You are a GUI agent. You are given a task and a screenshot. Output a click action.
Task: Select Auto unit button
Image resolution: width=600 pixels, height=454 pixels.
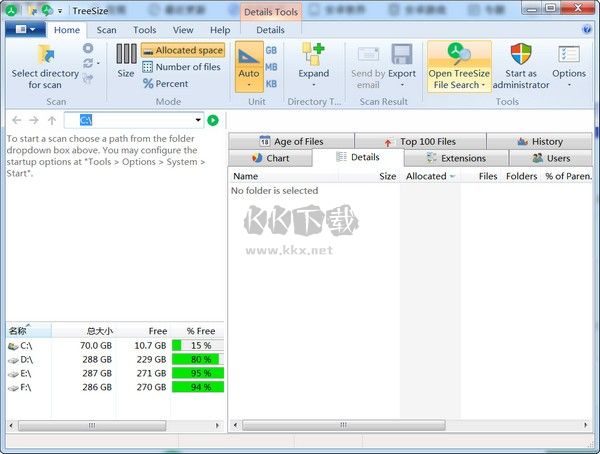pos(249,67)
